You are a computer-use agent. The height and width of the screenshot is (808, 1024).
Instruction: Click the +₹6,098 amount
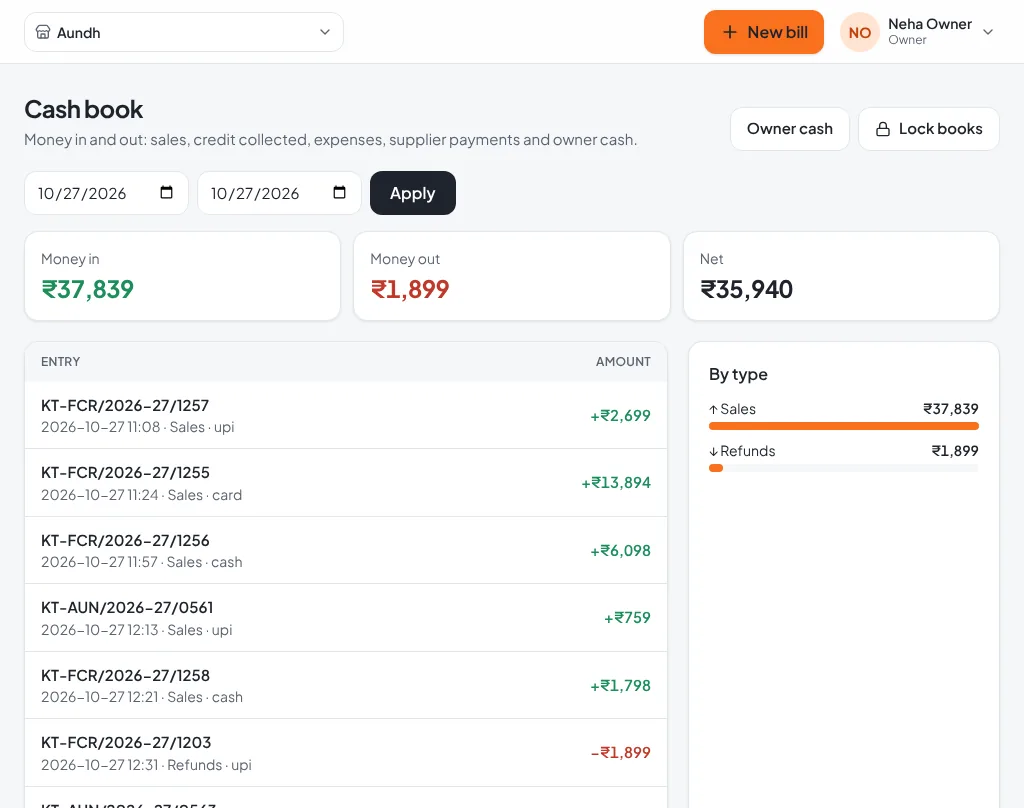tap(620, 551)
